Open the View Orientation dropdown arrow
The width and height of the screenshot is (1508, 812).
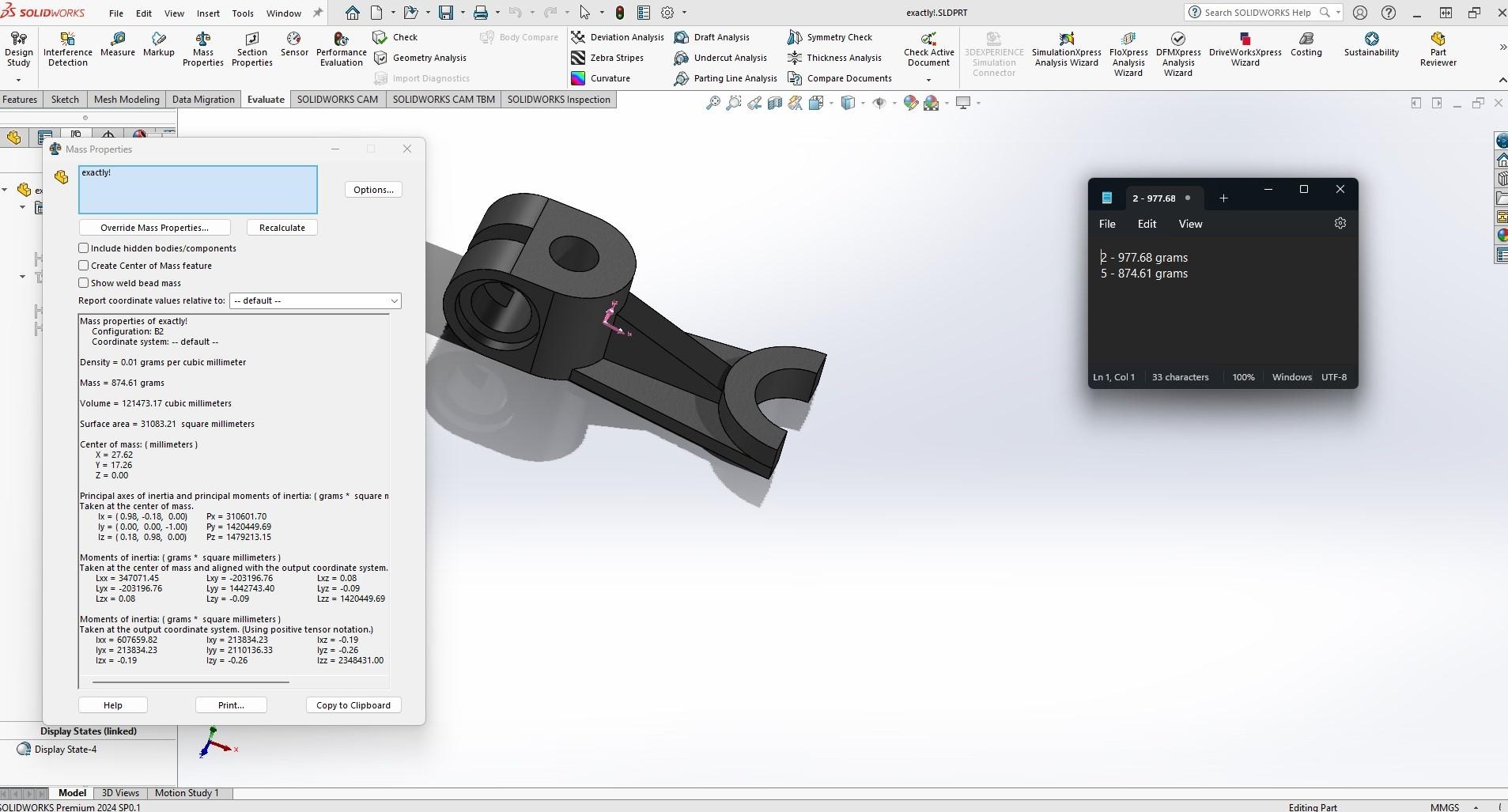pyautogui.click(x=831, y=103)
